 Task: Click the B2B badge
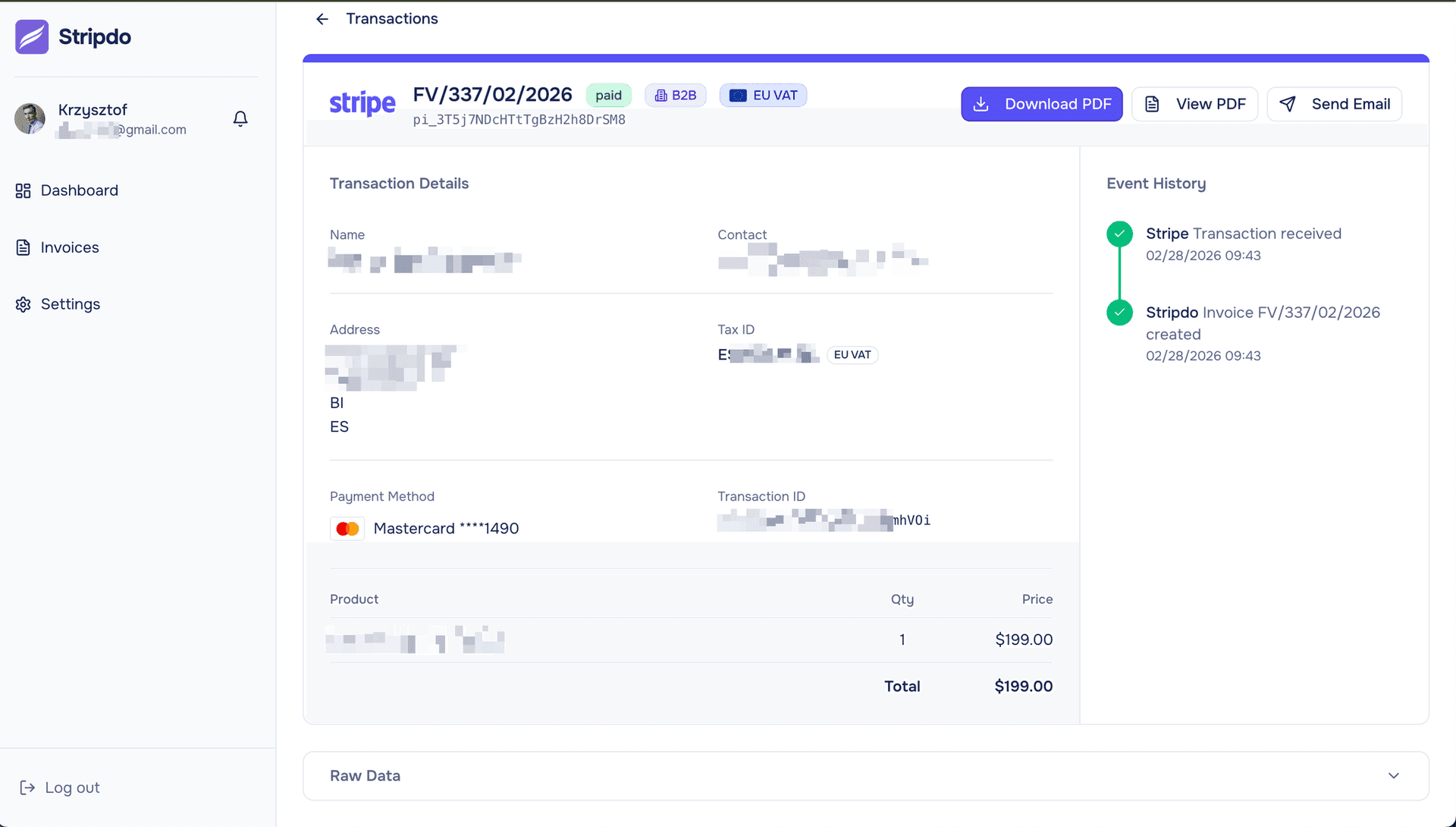point(676,95)
